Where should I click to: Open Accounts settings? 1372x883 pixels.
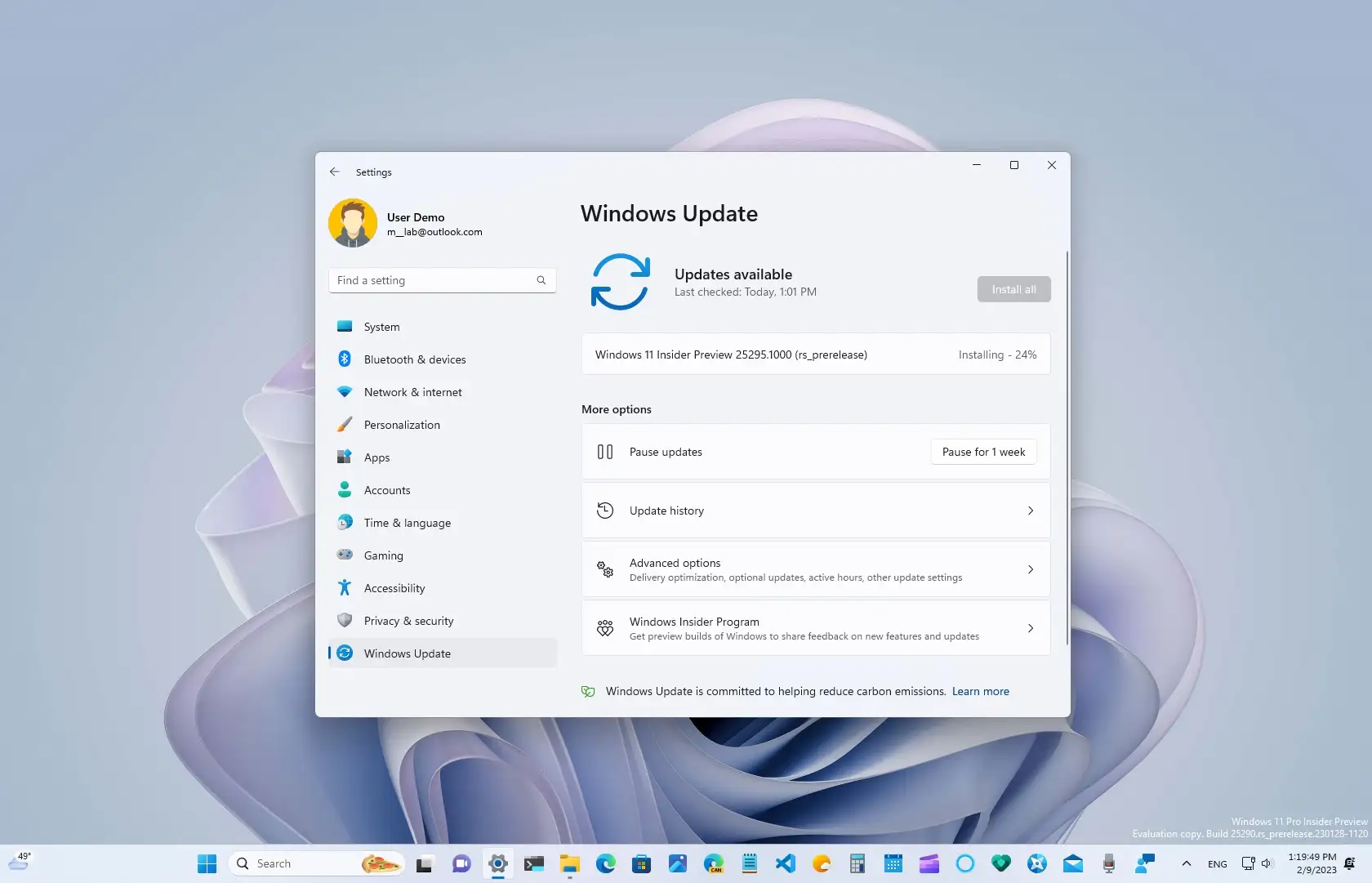coord(387,490)
